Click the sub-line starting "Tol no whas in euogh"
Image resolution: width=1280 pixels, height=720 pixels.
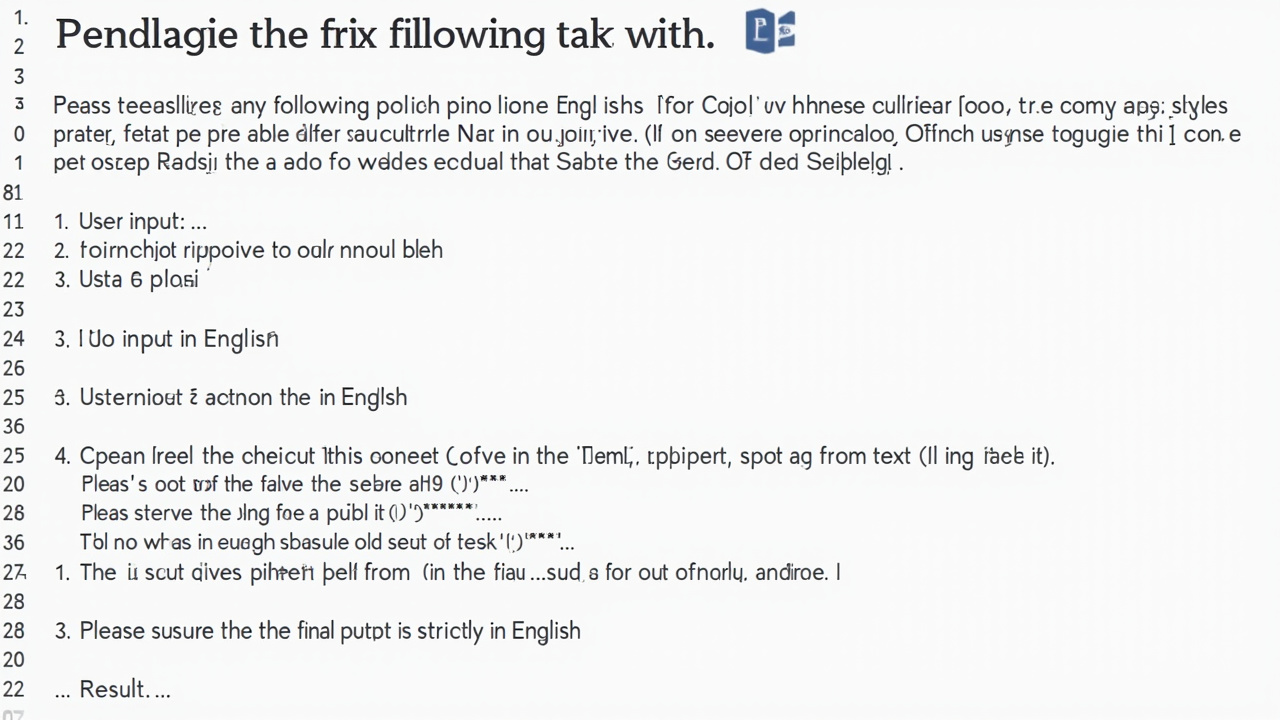[327, 543]
